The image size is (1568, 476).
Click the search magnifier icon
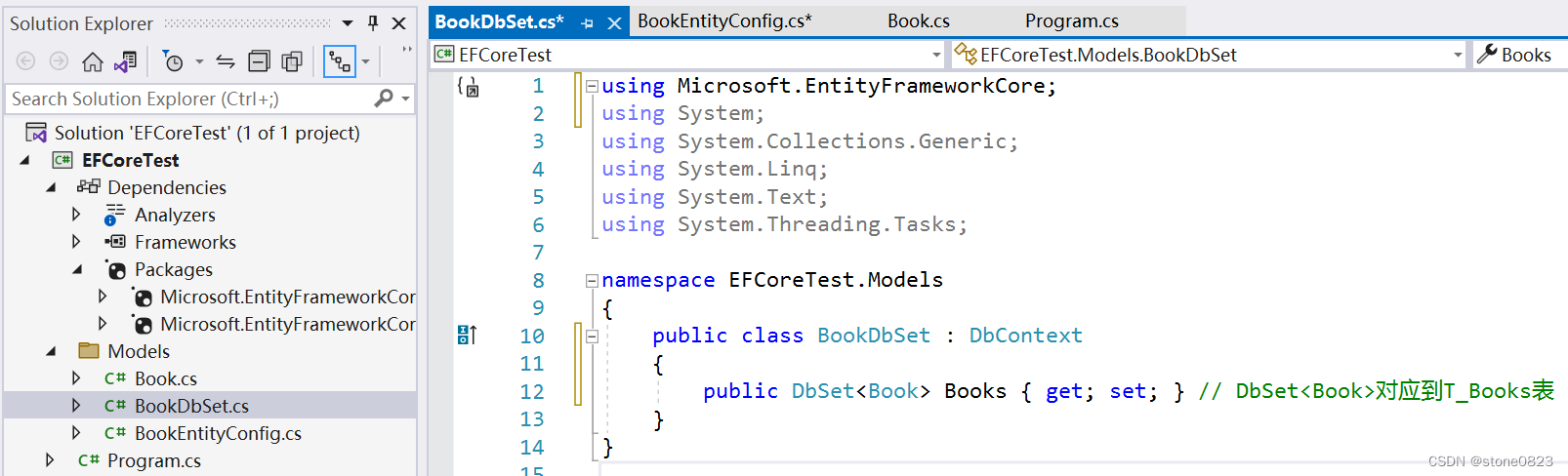tap(384, 98)
